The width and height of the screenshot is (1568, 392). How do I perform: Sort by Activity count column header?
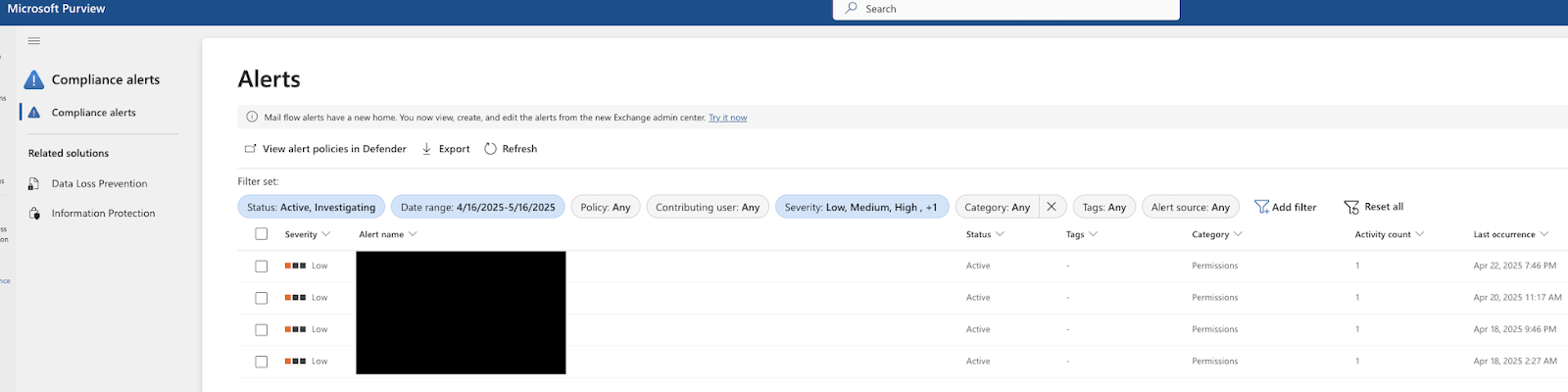point(1390,235)
